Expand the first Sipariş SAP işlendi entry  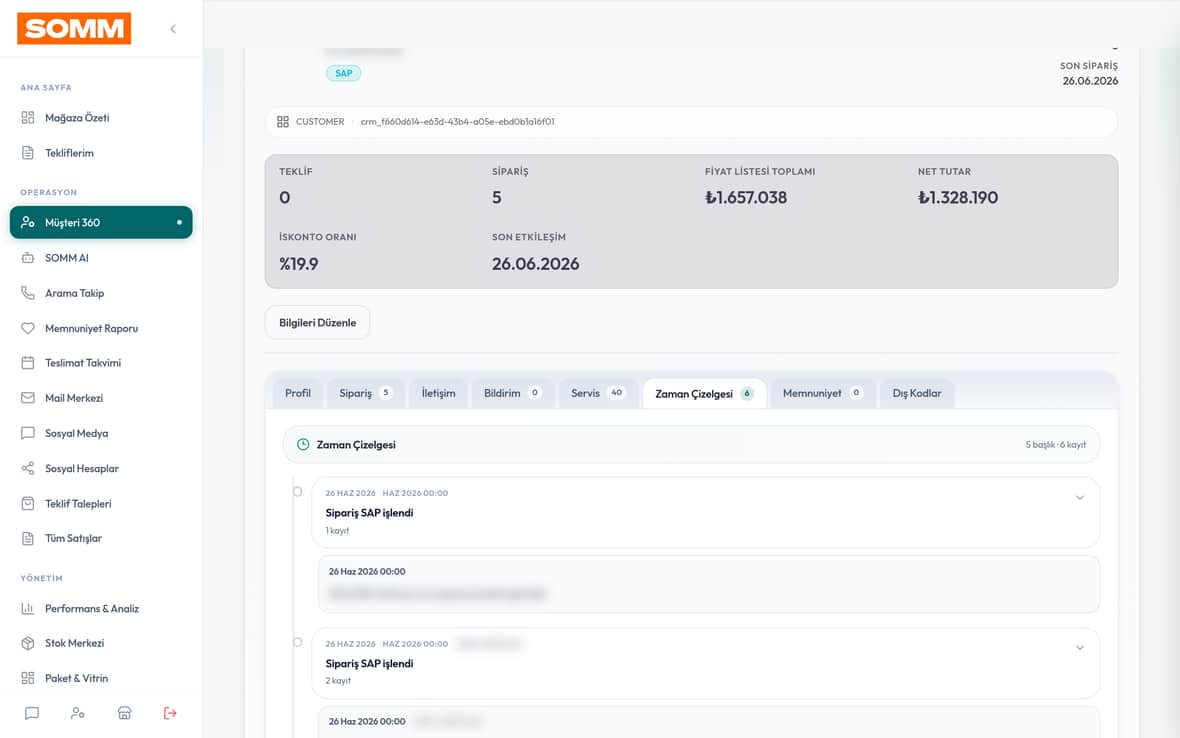(1079, 498)
